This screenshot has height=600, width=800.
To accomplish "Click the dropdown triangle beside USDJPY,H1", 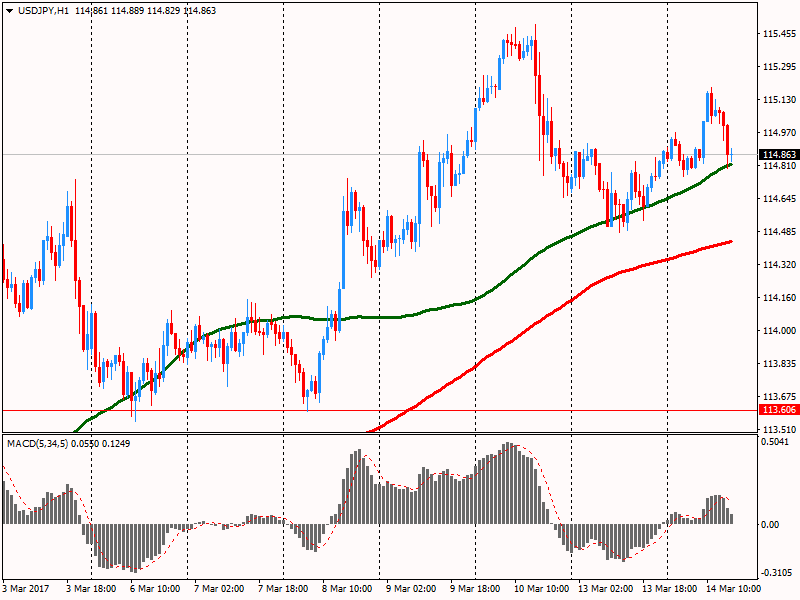I will point(9,11).
